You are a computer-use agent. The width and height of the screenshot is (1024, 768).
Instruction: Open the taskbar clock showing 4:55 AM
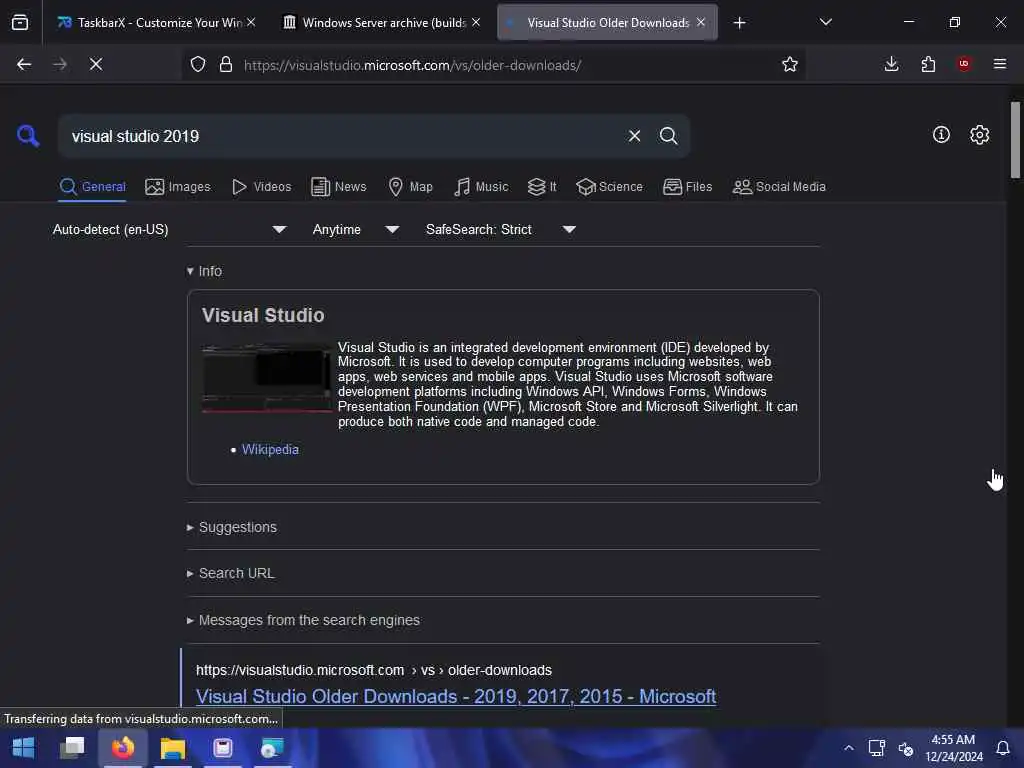pos(953,748)
